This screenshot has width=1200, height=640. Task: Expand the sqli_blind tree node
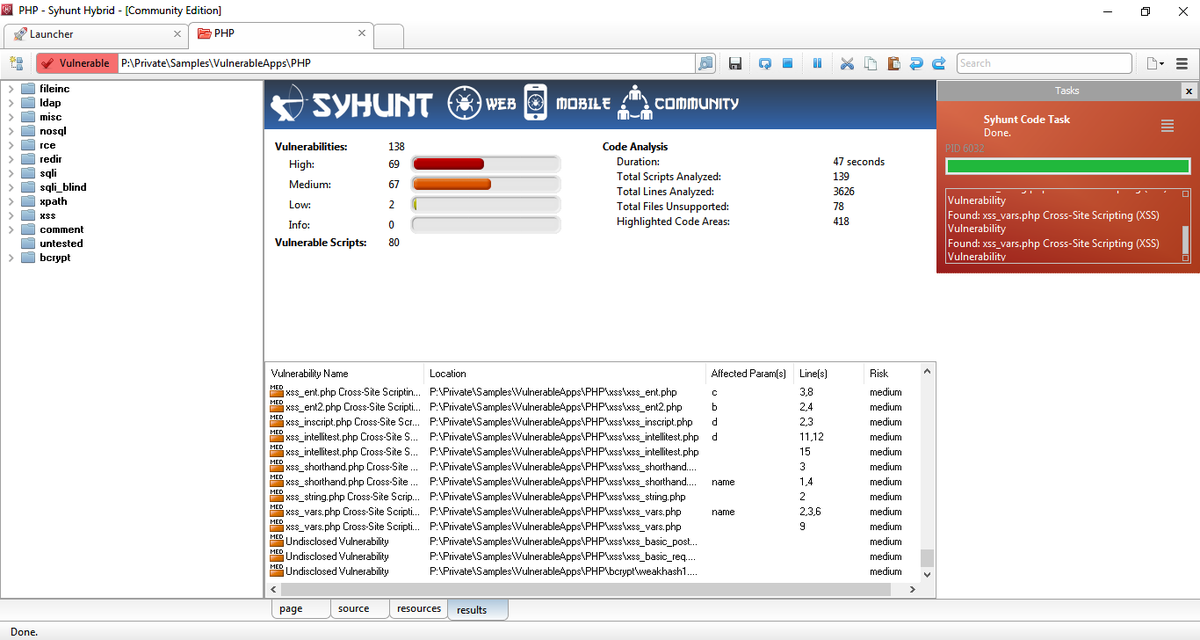[10, 187]
